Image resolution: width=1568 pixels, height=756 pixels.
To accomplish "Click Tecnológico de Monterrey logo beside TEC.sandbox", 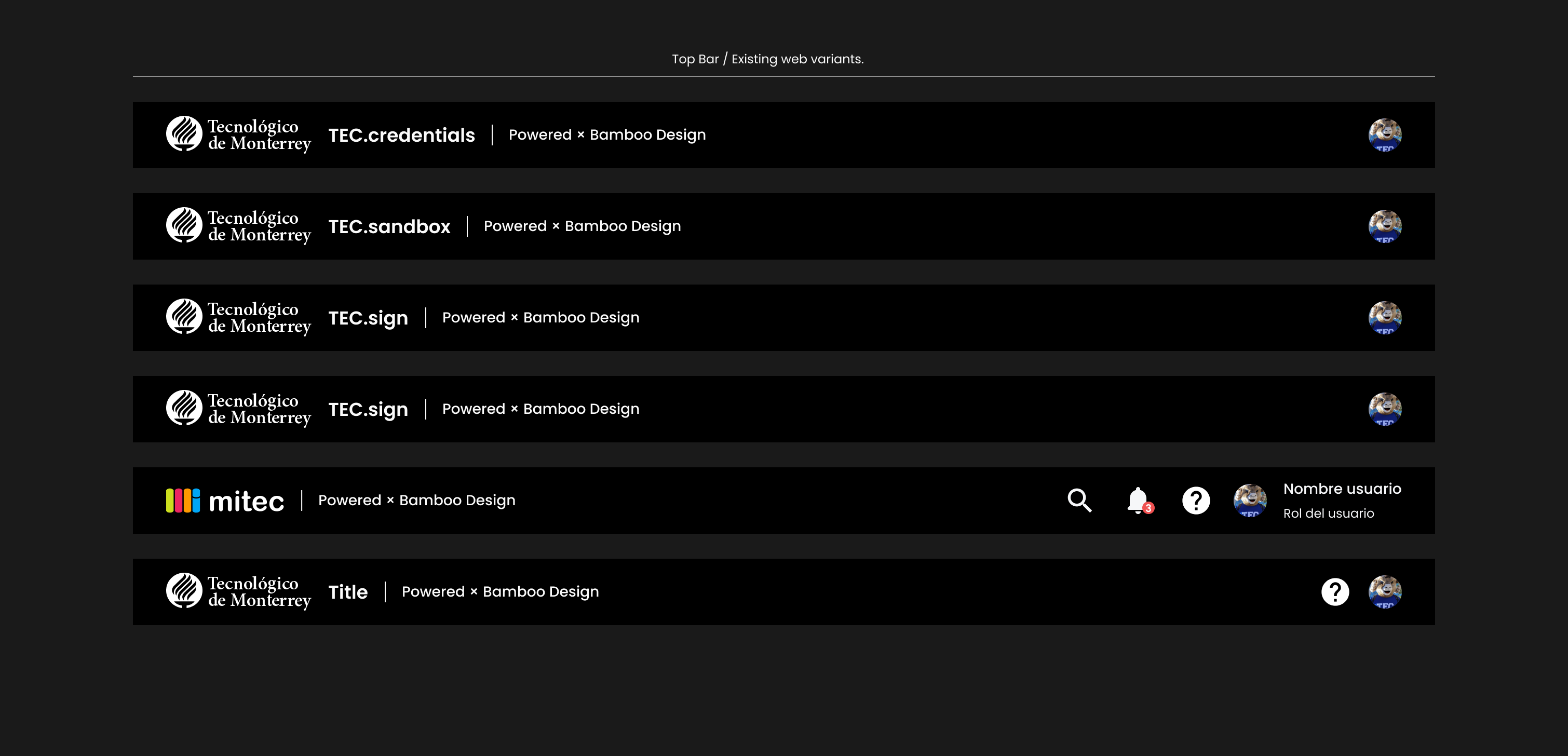I will pyautogui.click(x=238, y=226).
